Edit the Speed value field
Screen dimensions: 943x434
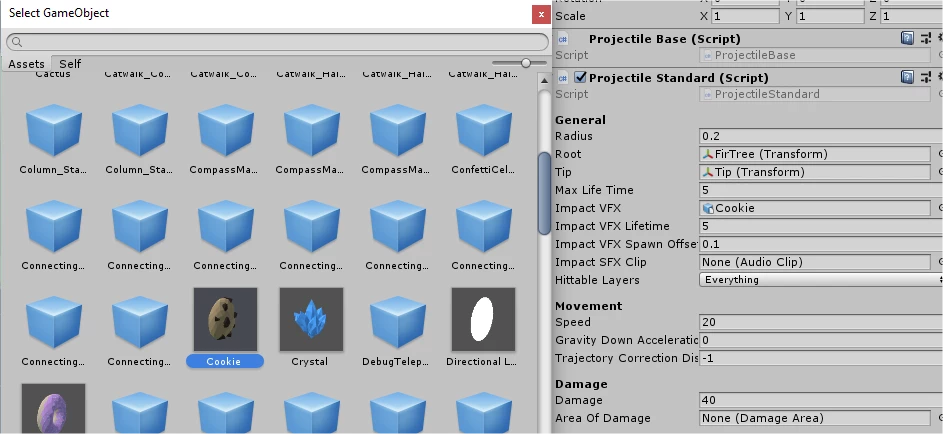821,322
